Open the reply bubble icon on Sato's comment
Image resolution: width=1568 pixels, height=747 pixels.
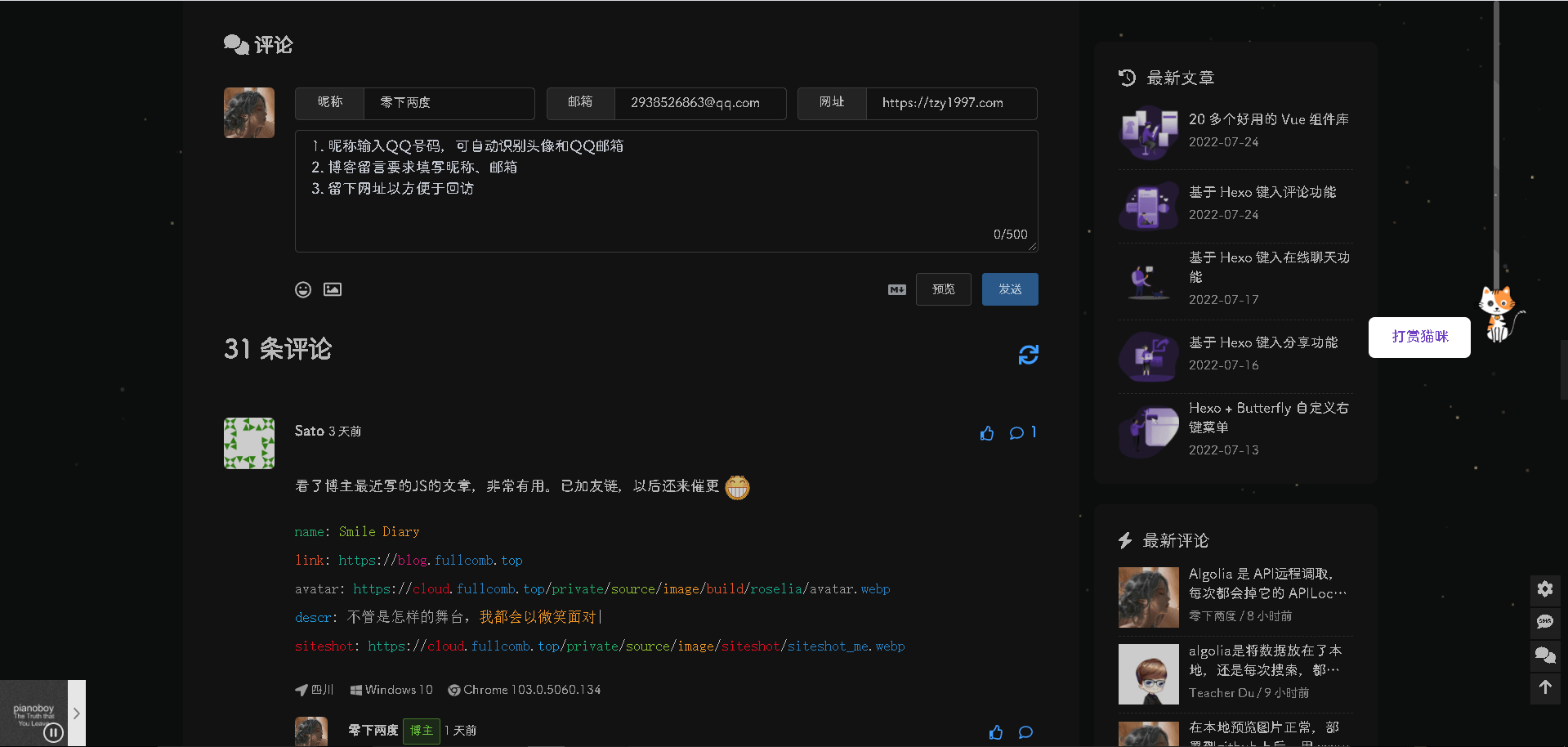[x=1017, y=433]
